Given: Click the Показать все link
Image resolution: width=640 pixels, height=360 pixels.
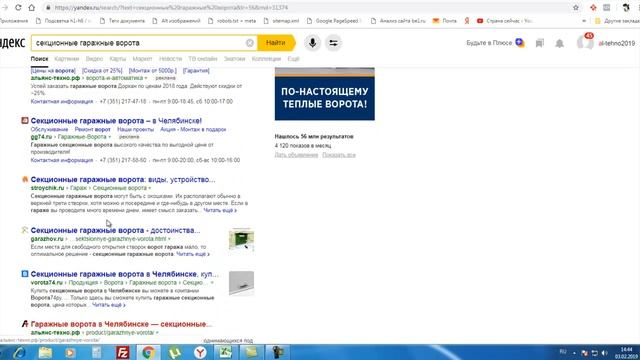Looking at the screenshot, I should [339, 155].
